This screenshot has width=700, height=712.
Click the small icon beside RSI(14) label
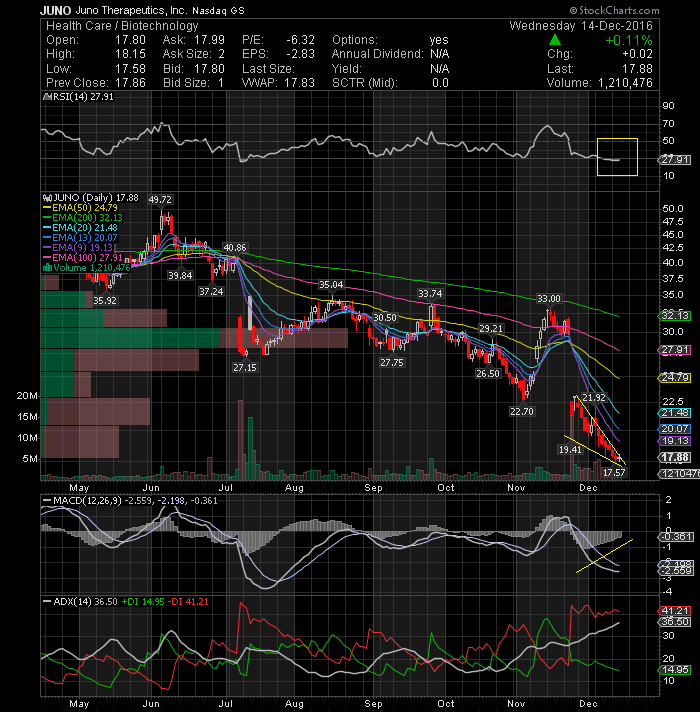pyautogui.click(x=45, y=97)
